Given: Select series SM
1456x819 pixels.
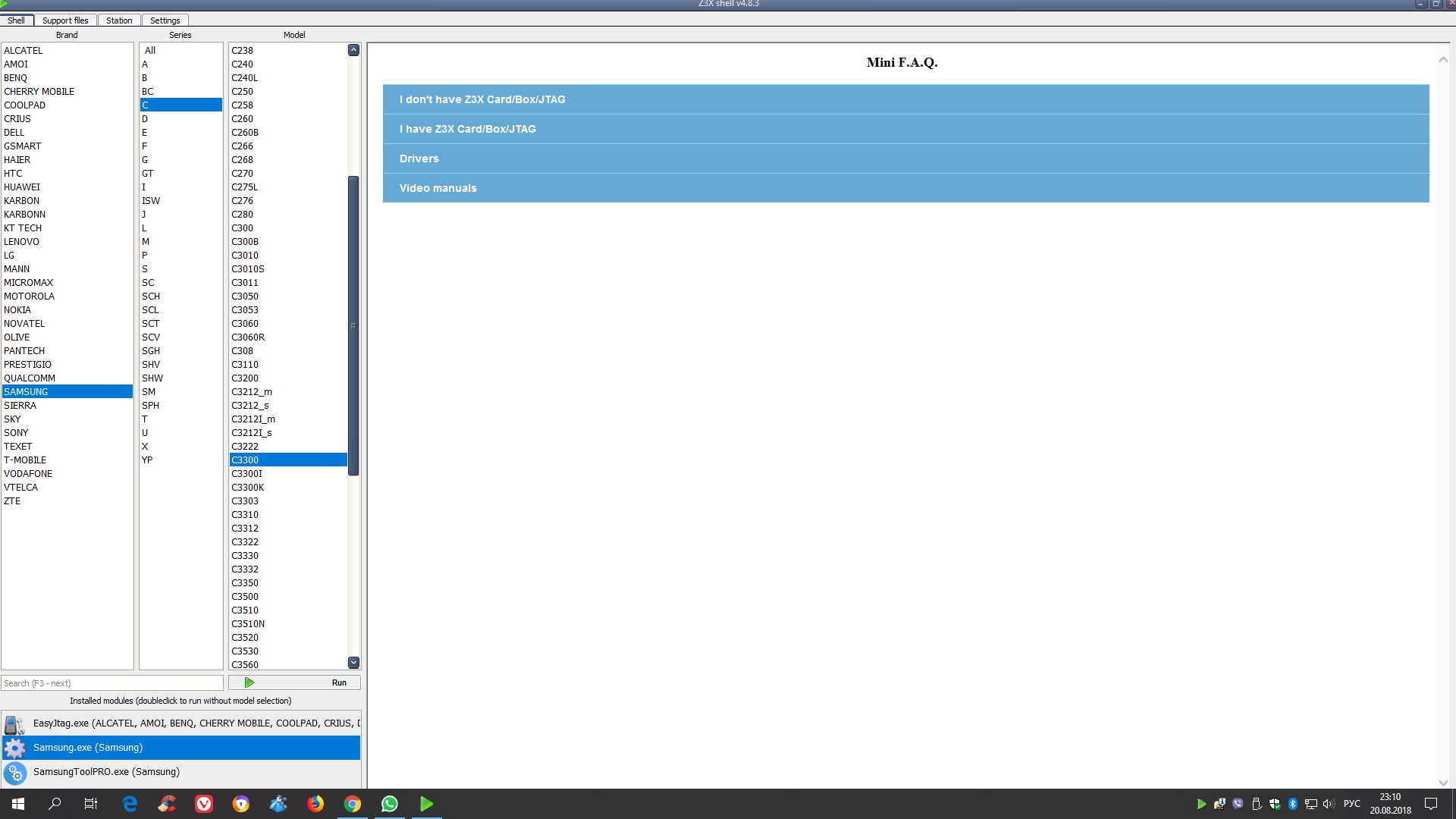Looking at the screenshot, I should 181,392.
